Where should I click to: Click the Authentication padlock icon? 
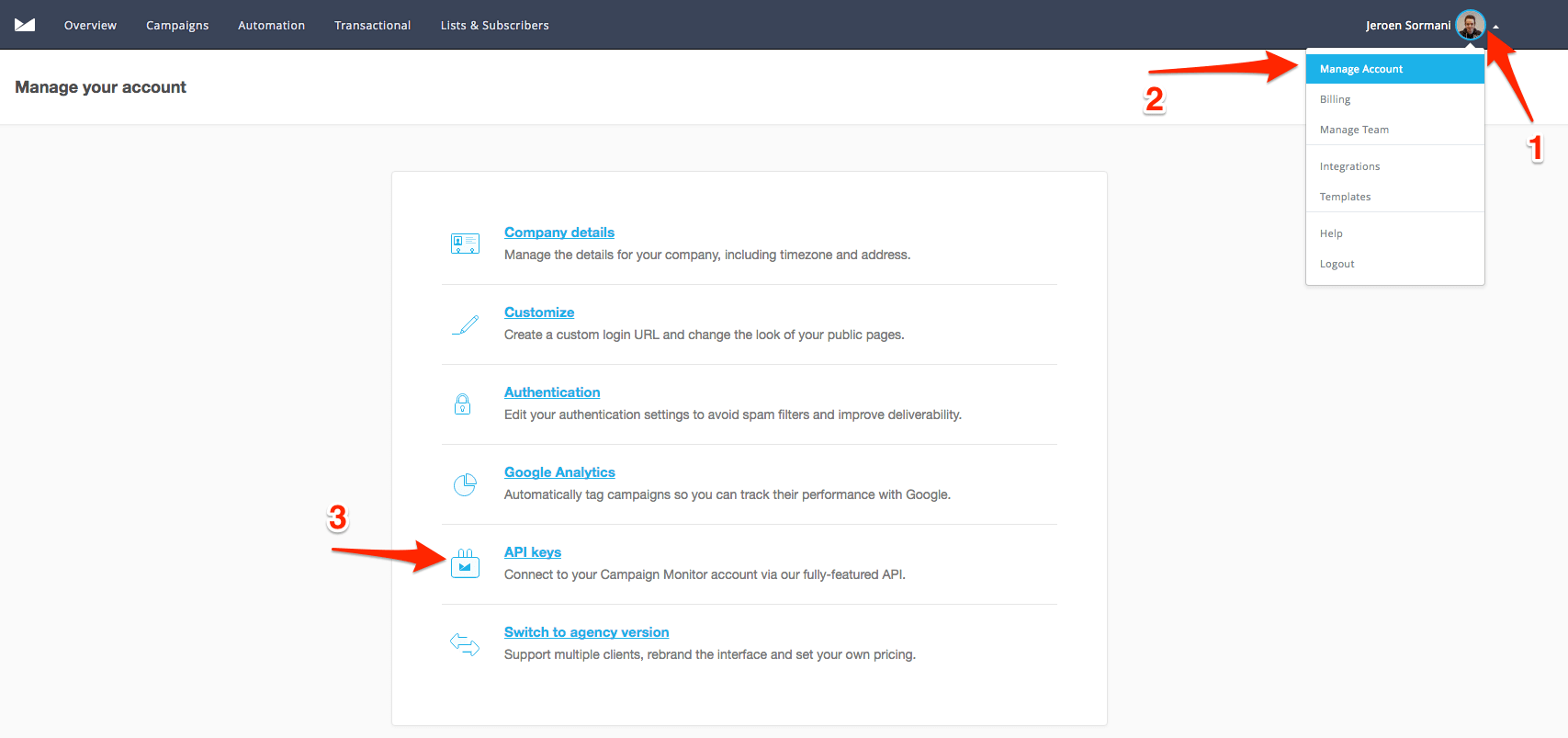click(463, 404)
